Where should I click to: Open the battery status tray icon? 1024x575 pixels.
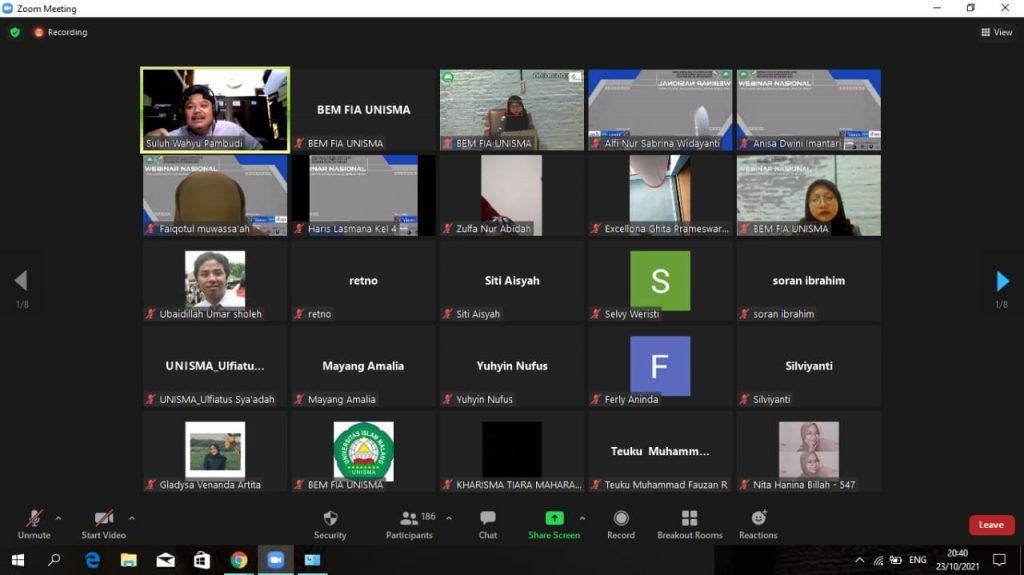(x=896, y=560)
